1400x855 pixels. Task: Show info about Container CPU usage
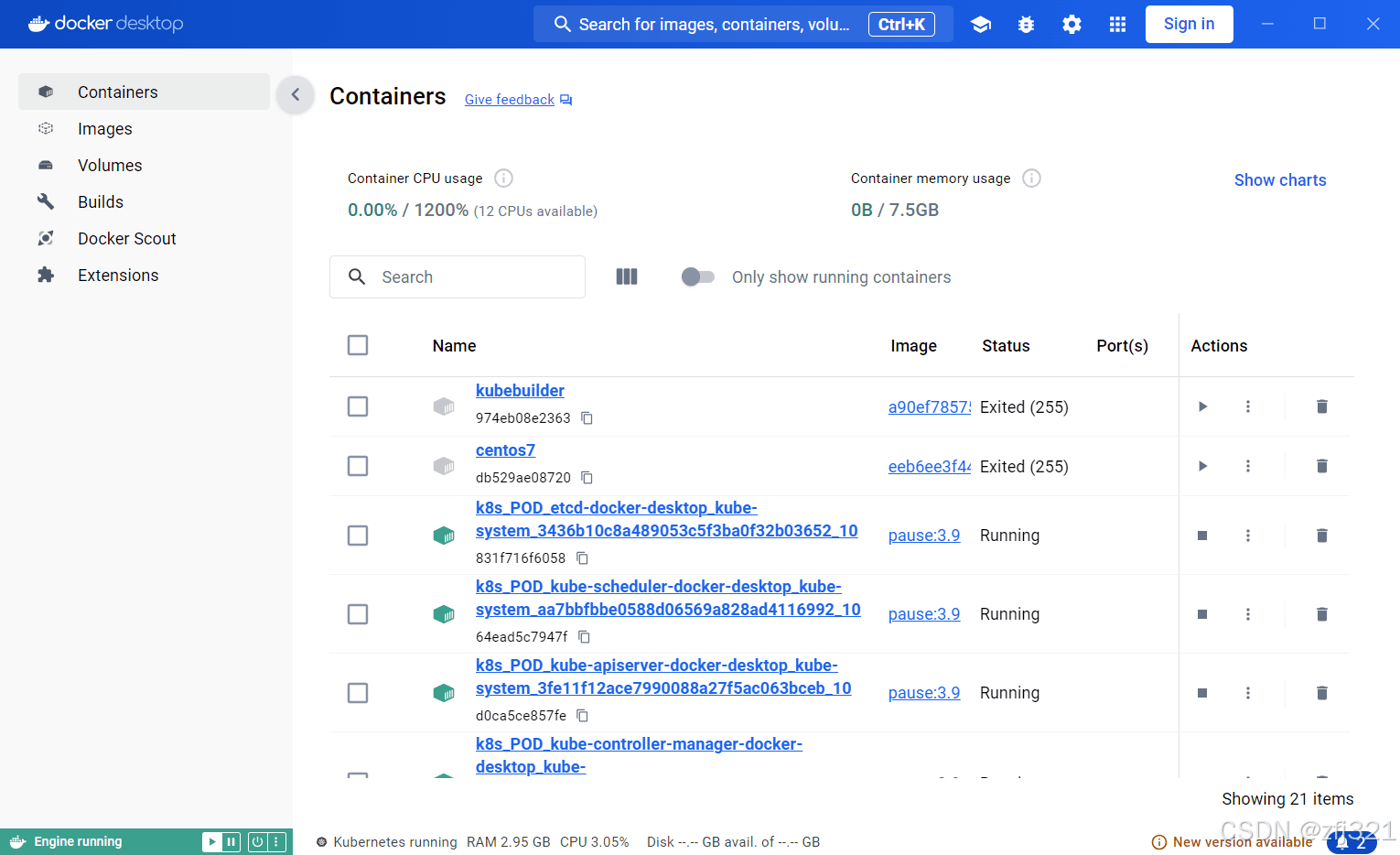click(x=503, y=179)
